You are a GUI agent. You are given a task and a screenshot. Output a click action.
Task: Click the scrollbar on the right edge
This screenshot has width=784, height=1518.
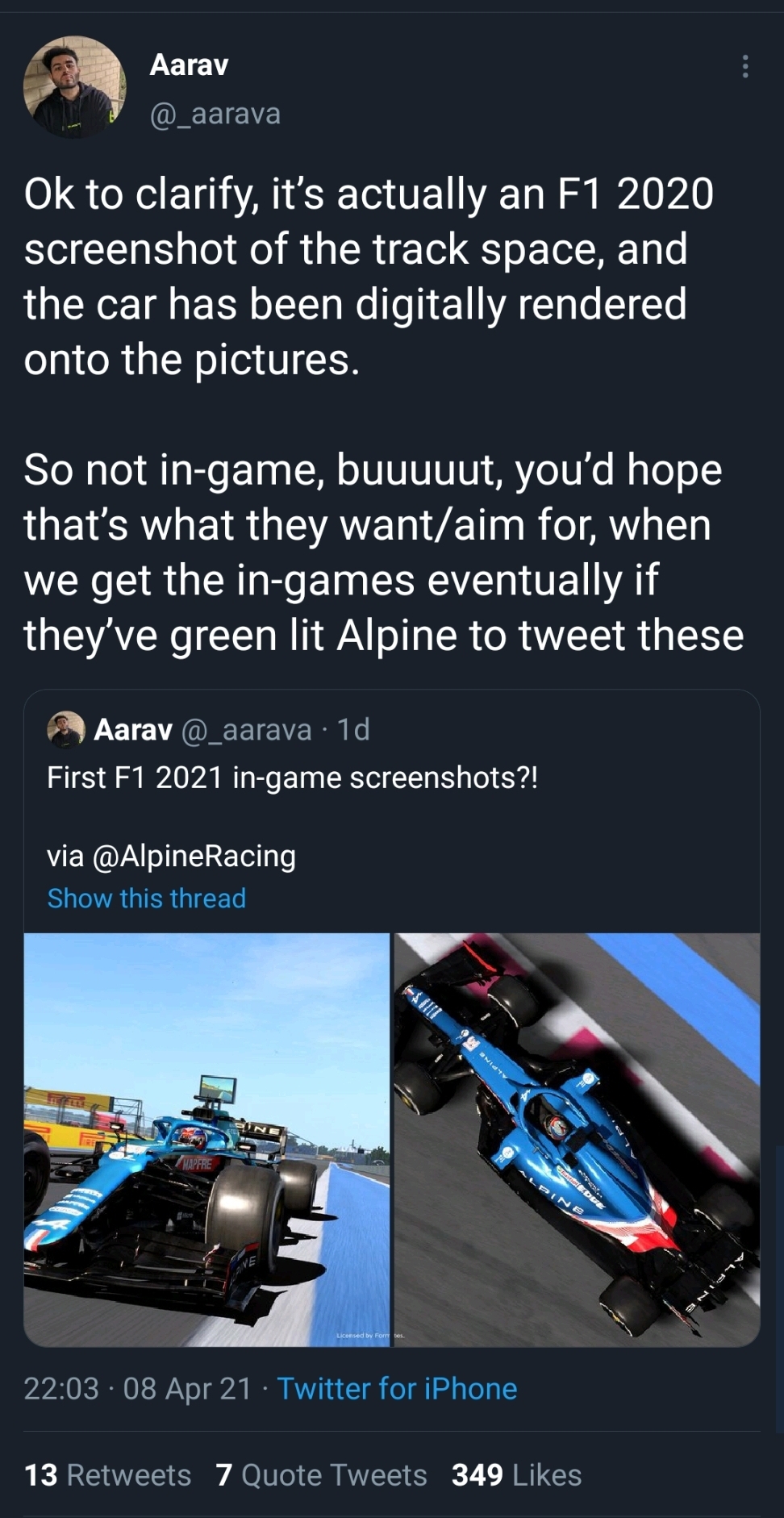(779, 1291)
